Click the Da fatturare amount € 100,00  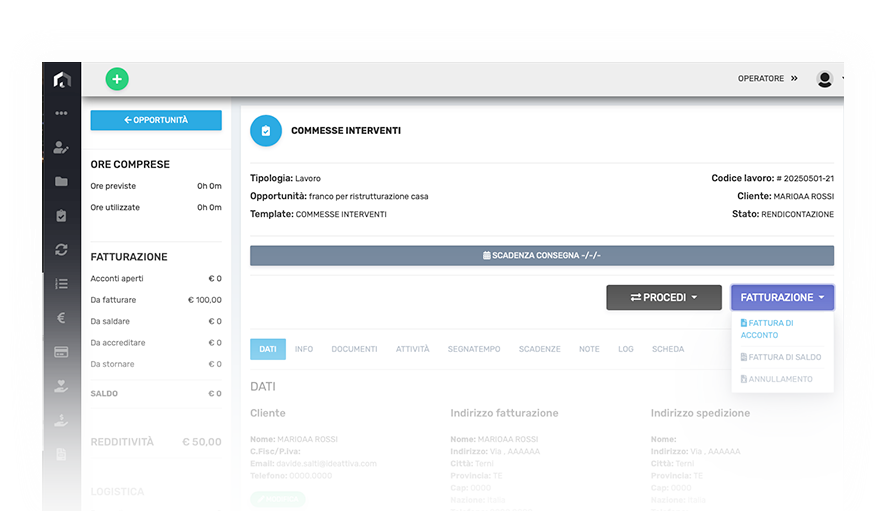click(x=205, y=300)
